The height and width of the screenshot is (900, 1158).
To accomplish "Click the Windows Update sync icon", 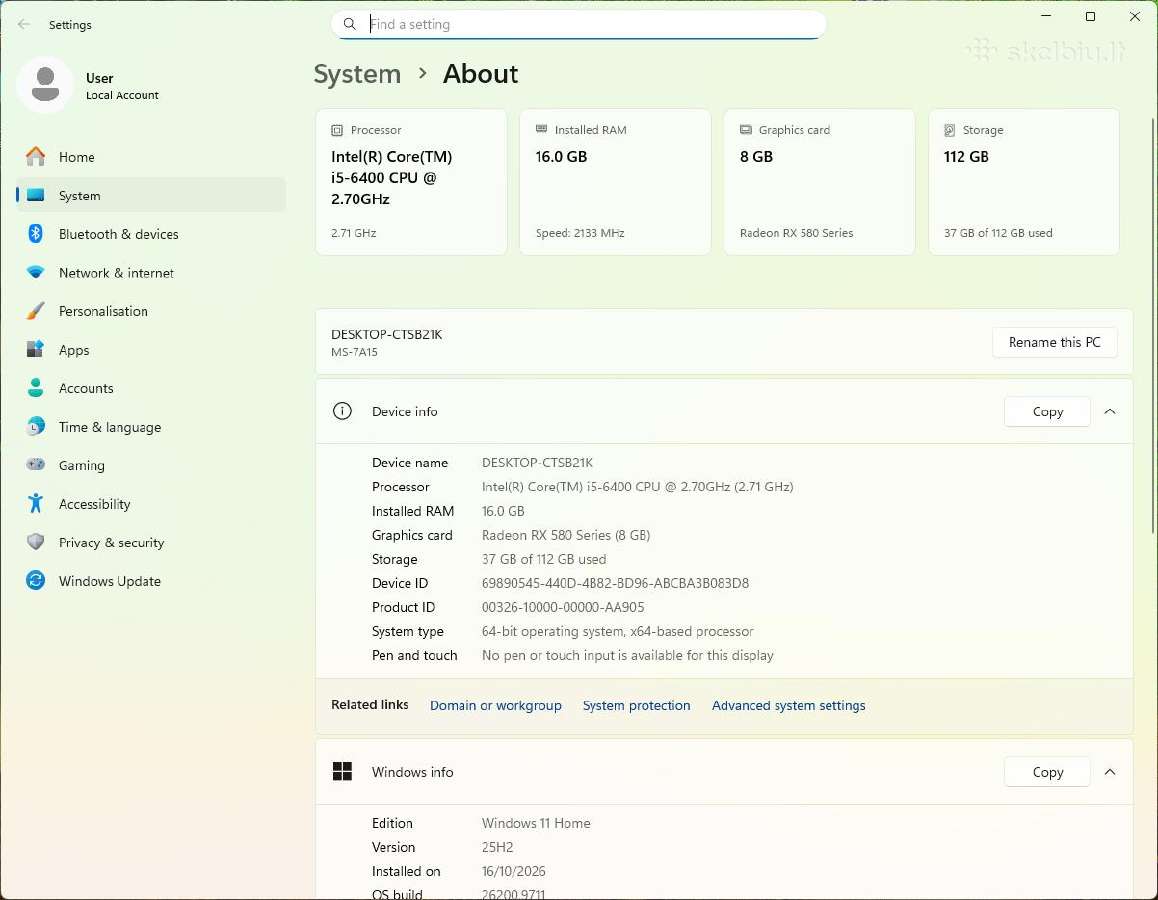I will click(x=35, y=580).
